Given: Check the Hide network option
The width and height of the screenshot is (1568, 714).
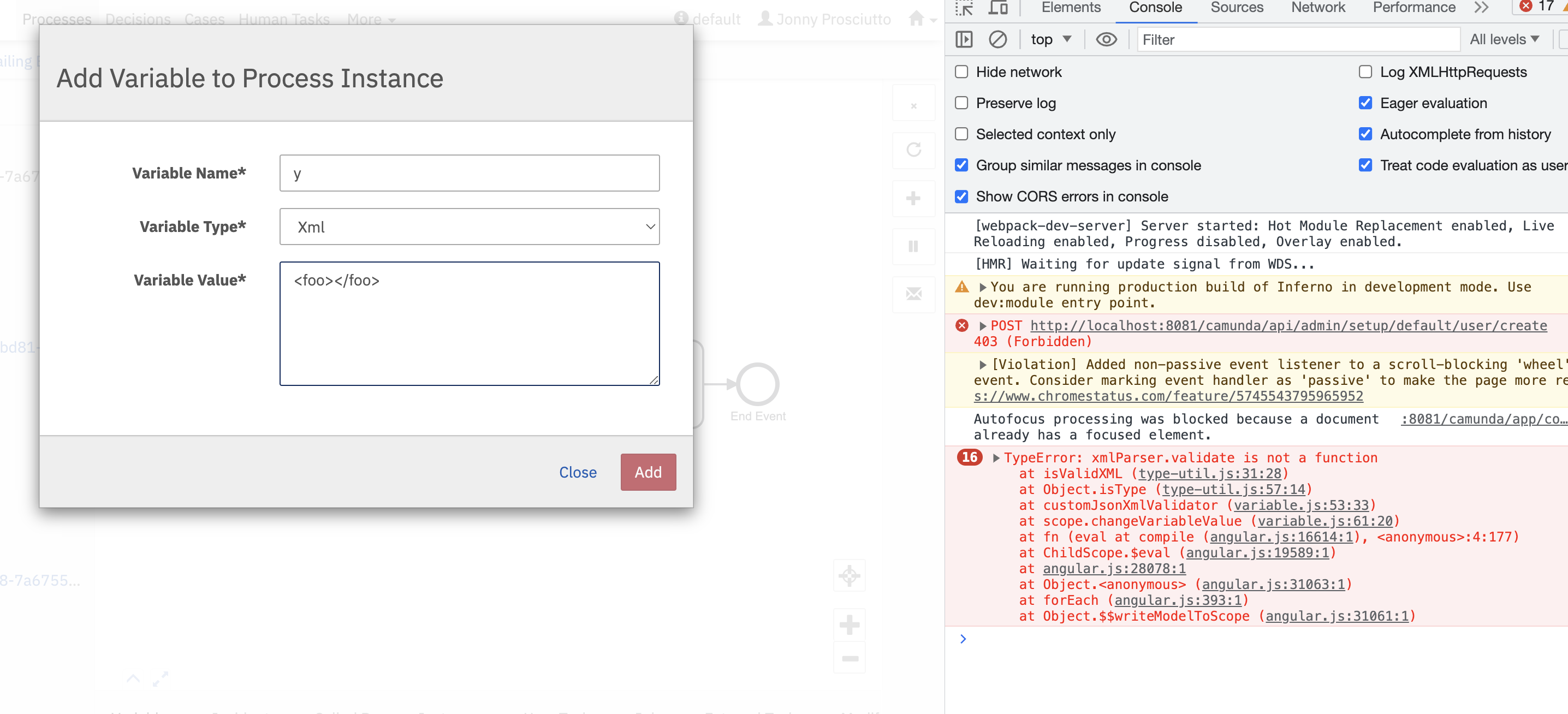Looking at the screenshot, I should coord(962,71).
